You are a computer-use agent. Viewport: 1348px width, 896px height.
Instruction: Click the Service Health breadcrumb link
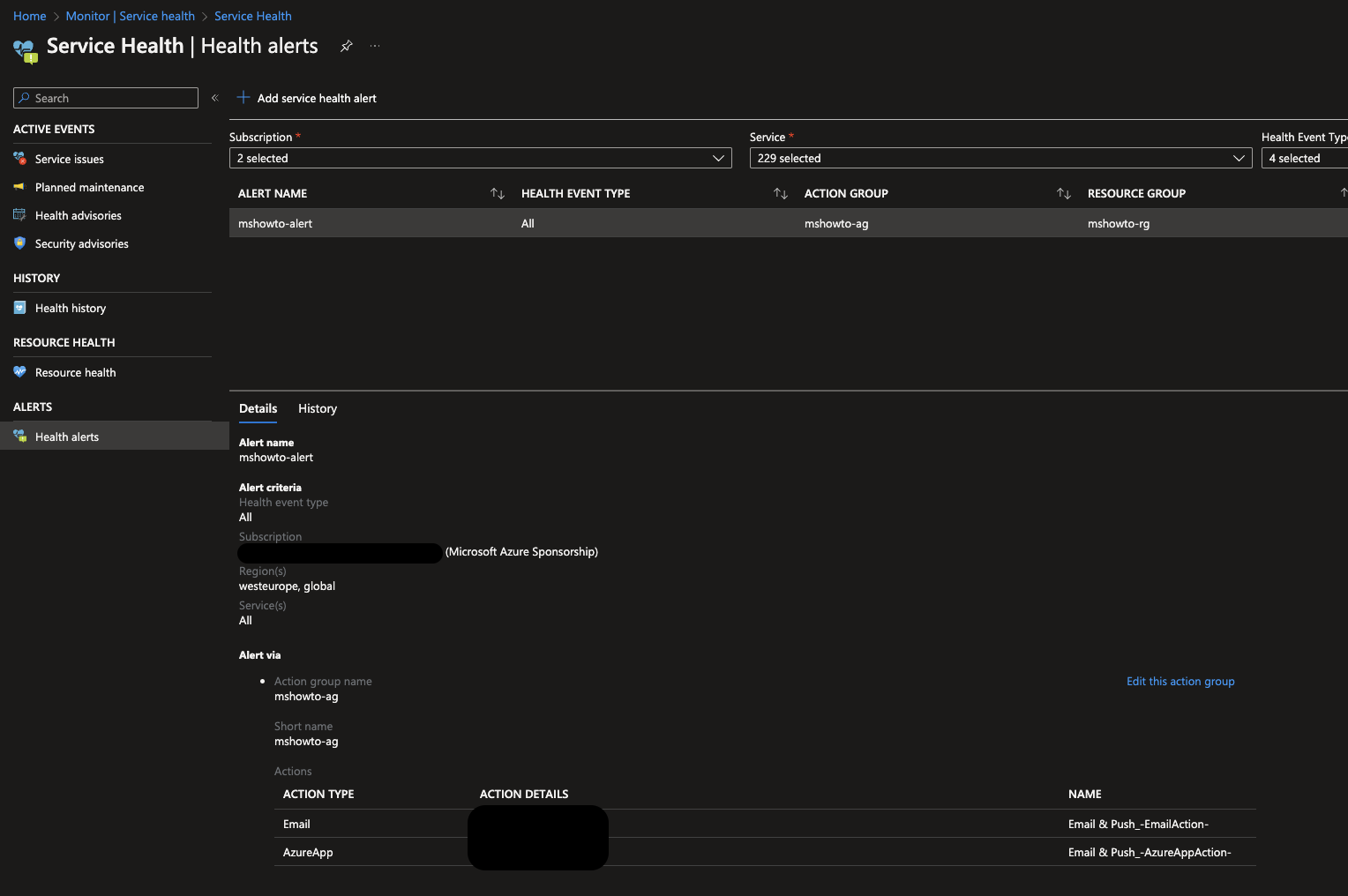[252, 16]
